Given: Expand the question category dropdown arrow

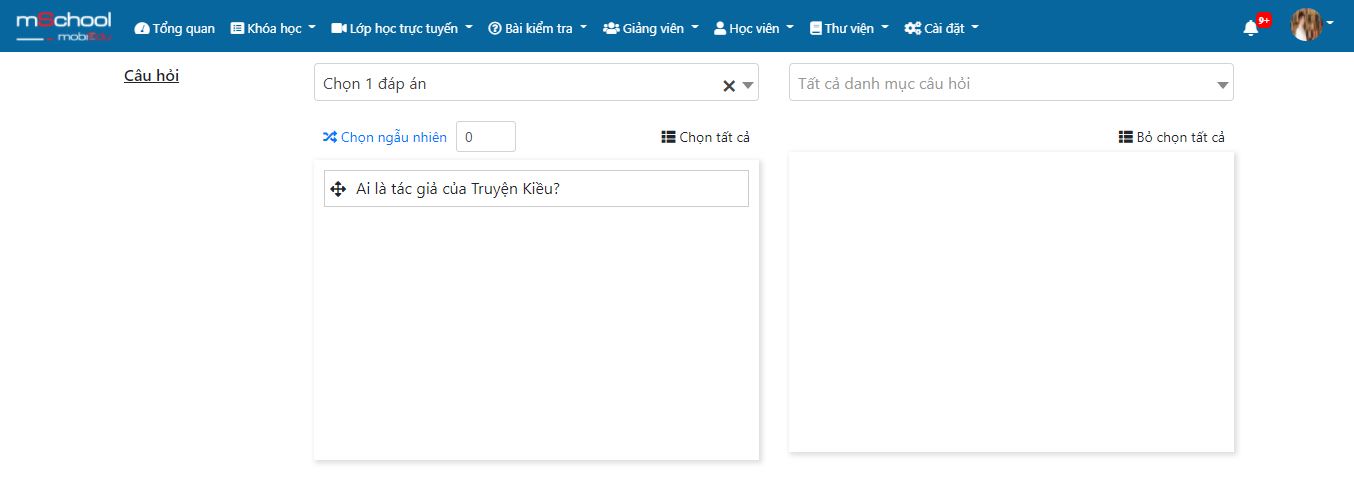Looking at the screenshot, I should [x=1222, y=86].
